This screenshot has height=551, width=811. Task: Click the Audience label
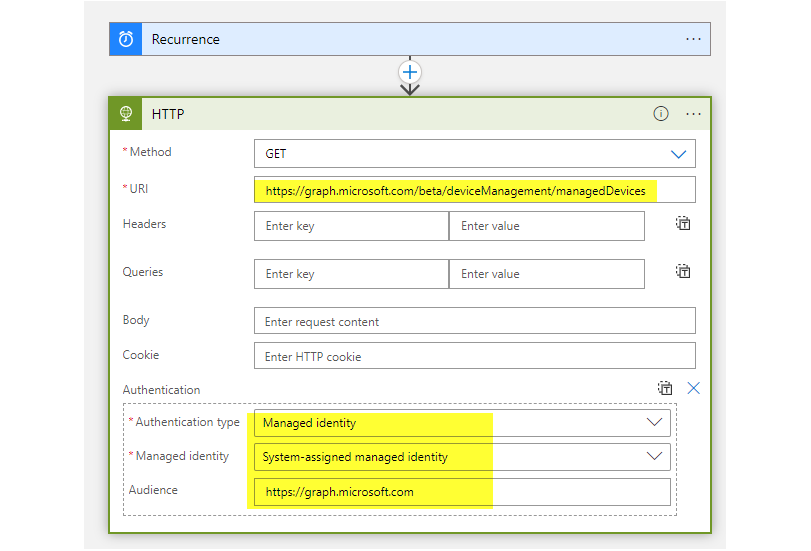pyautogui.click(x=153, y=490)
